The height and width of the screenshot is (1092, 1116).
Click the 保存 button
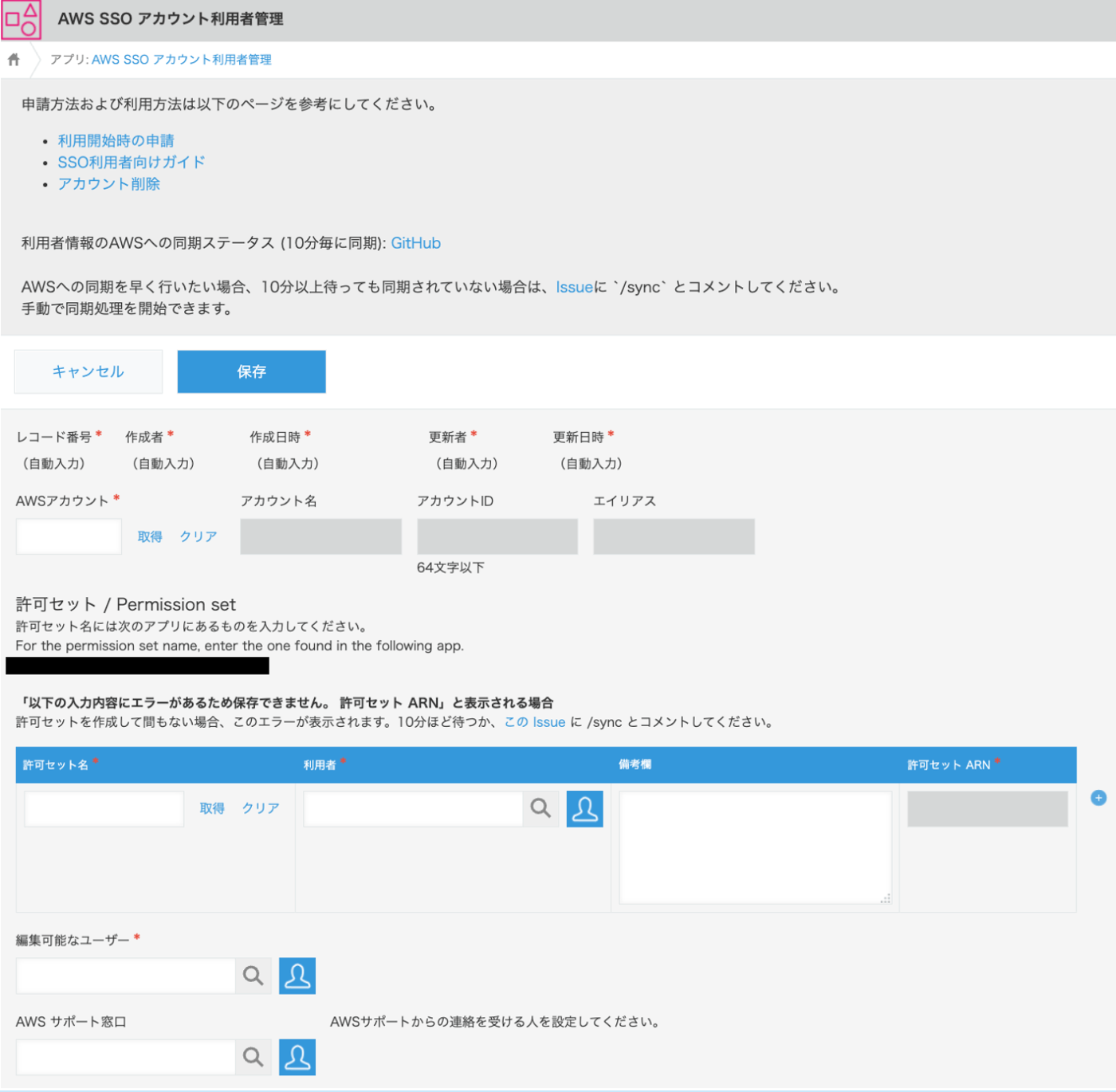point(251,371)
